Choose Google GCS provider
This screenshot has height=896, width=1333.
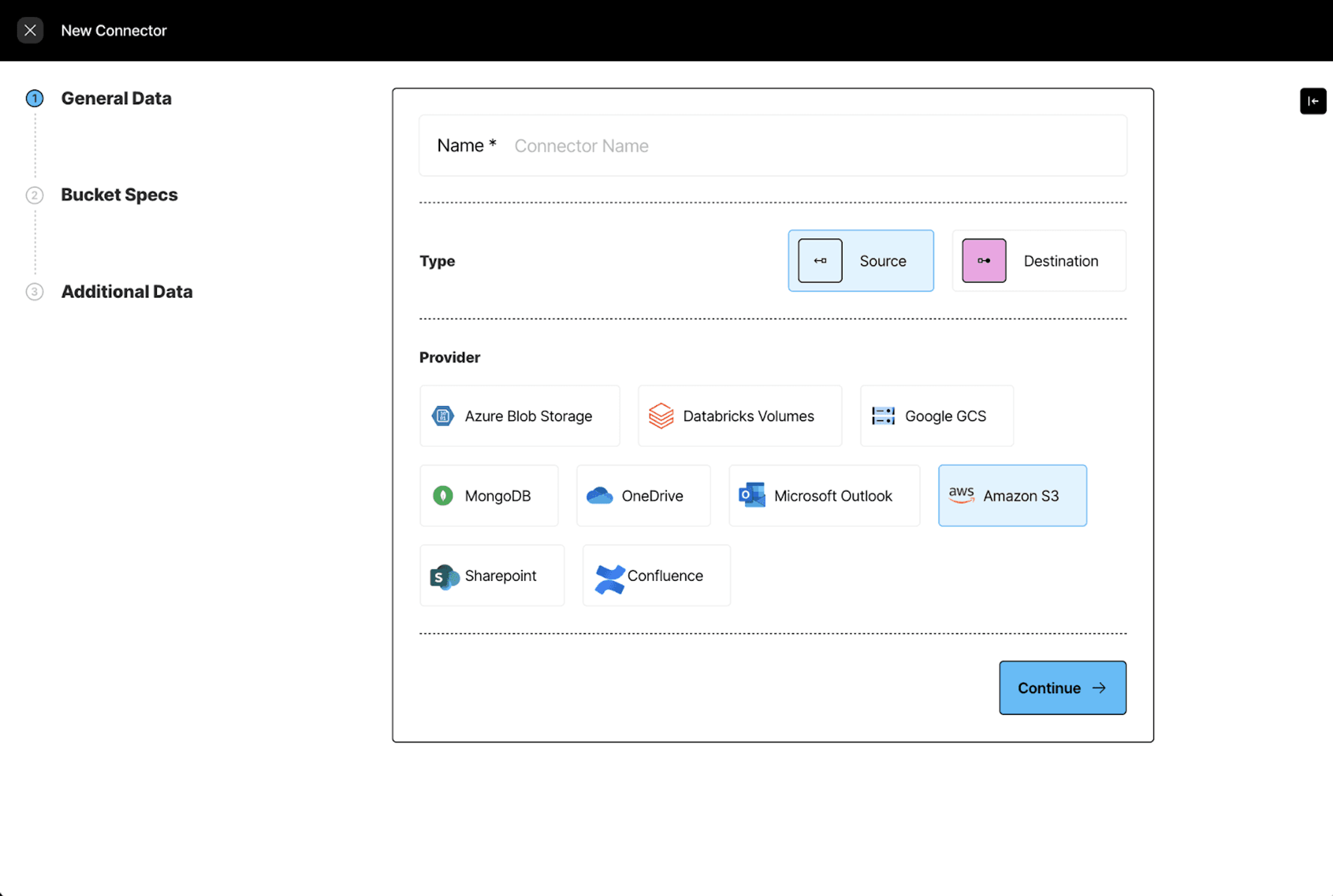coord(937,416)
